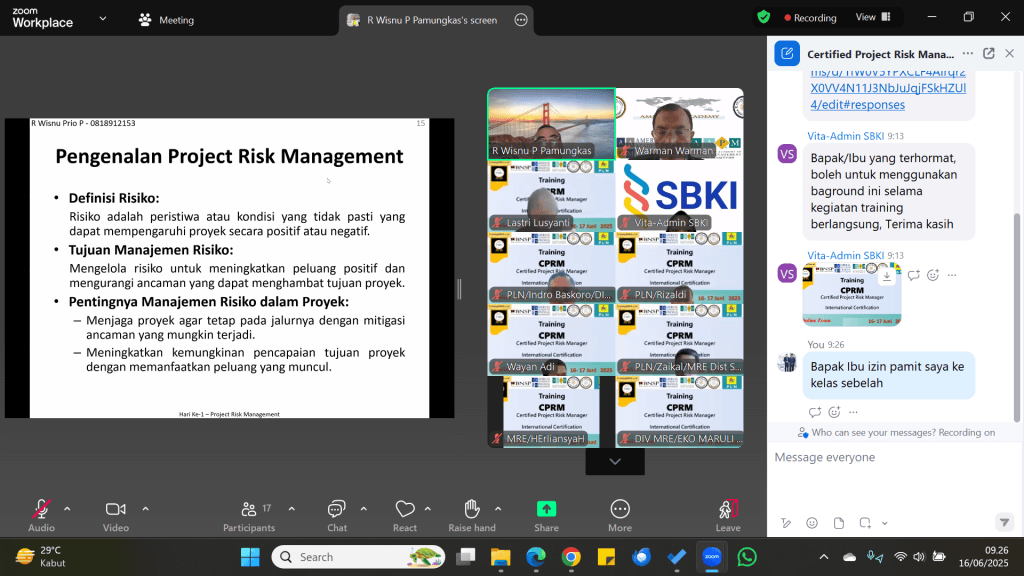Screen dimensions: 1024x576
Task: Toggle the Video camera button
Action: [x=116, y=515]
